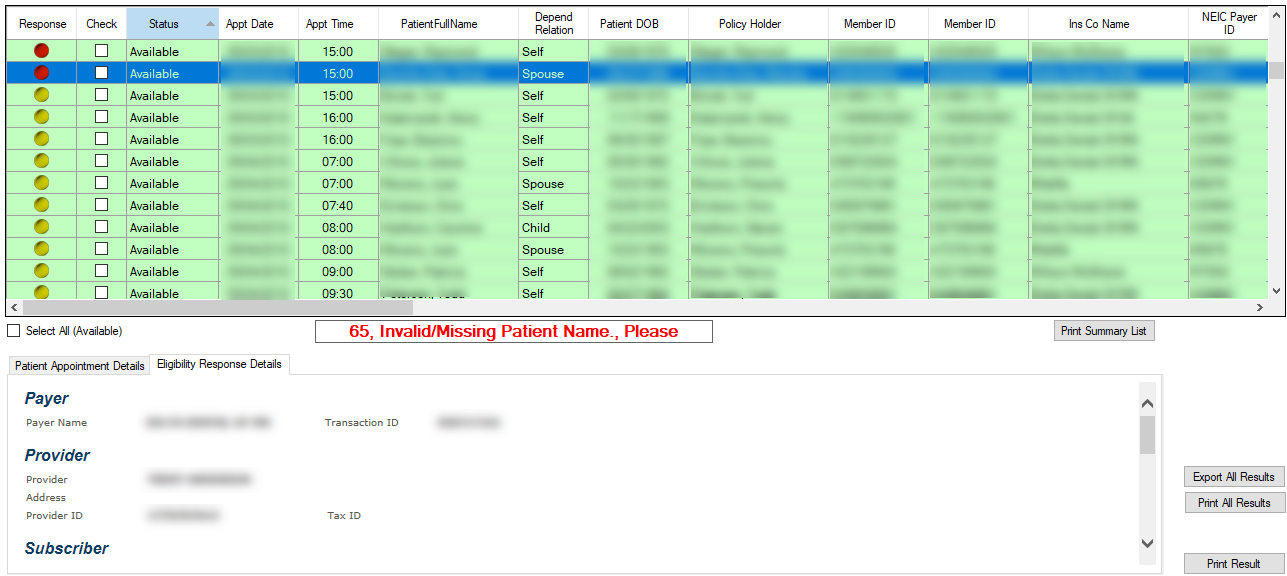Image resolution: width=1287 pixels, height=576 pixels.
Task: Click the yellow response indicator on the 09:00 row
Action: (40, 271)
